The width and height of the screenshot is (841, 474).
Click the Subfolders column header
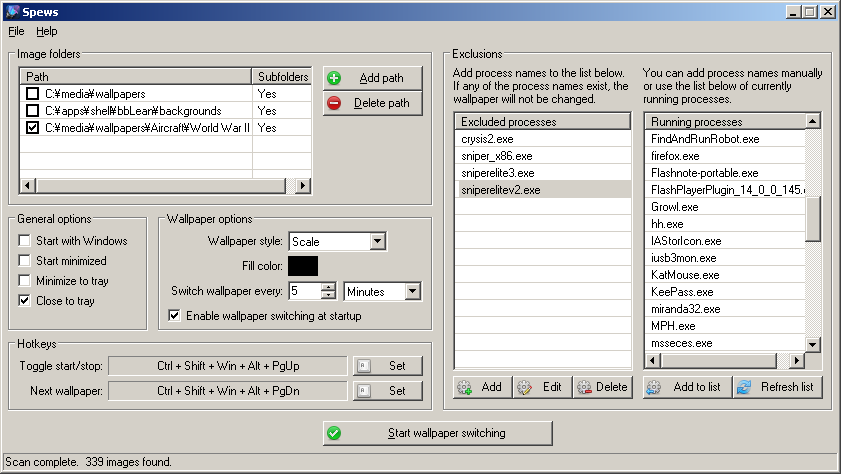(282, 77)
